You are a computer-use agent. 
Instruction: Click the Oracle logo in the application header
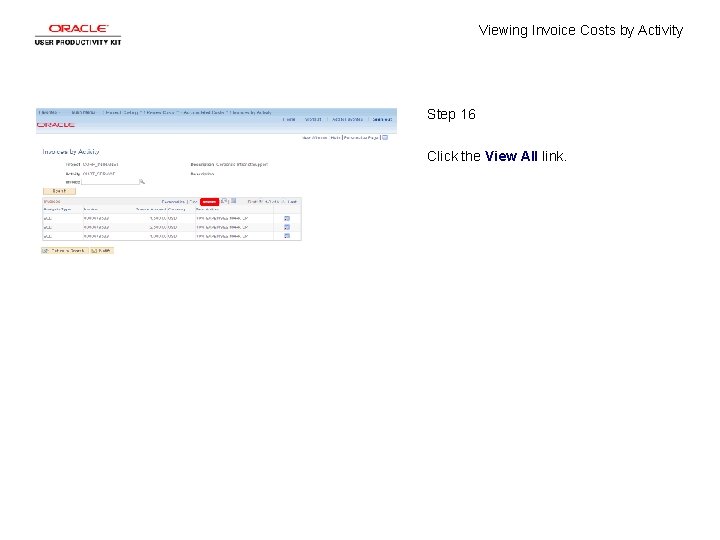click(x=56, y=124)
